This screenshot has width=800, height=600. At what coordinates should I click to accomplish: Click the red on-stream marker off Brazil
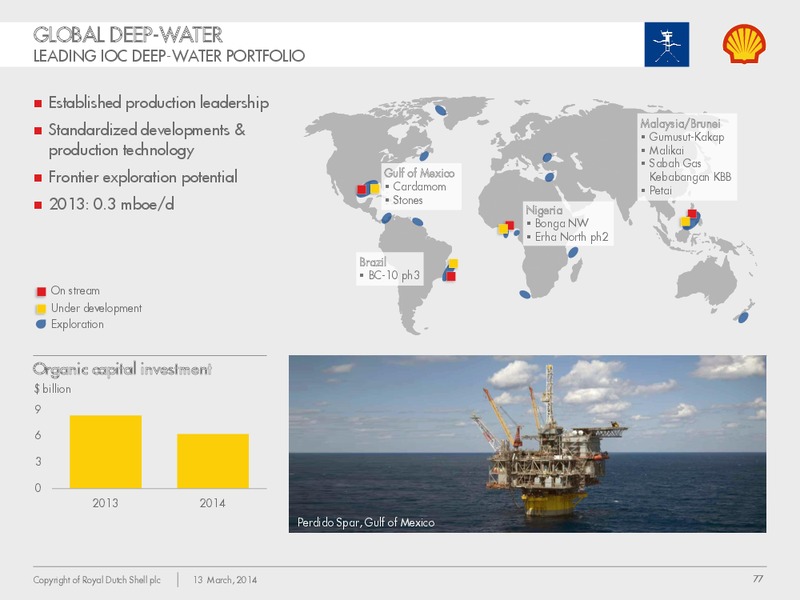click(451, 277)
